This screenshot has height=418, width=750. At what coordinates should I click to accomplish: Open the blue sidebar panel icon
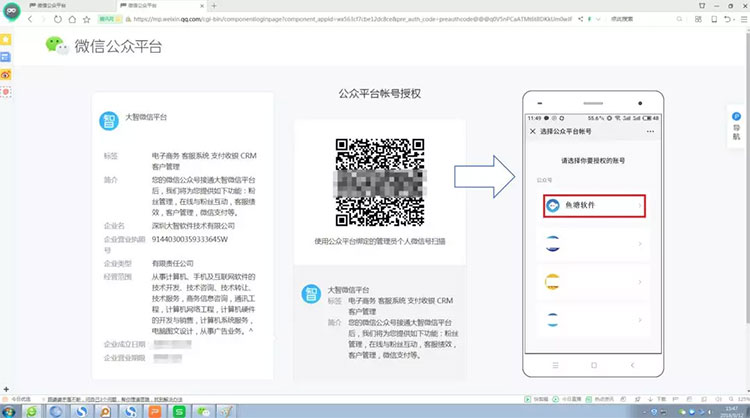(6, 57)
